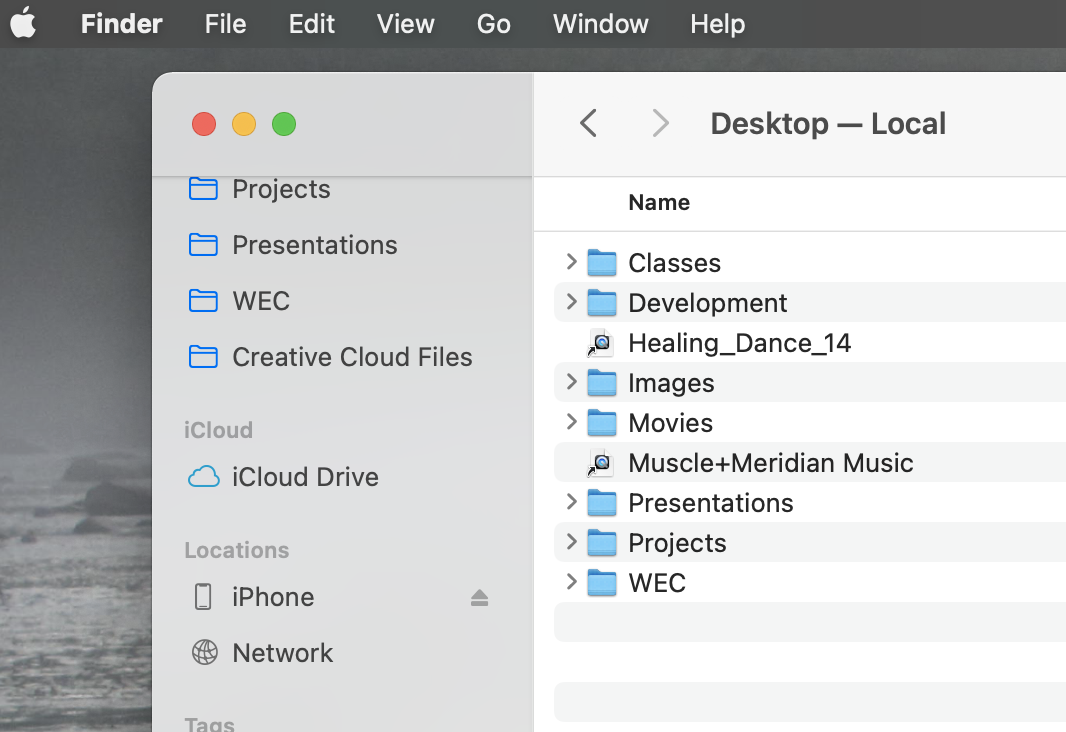Open the Window menu

tap(600, 24)
